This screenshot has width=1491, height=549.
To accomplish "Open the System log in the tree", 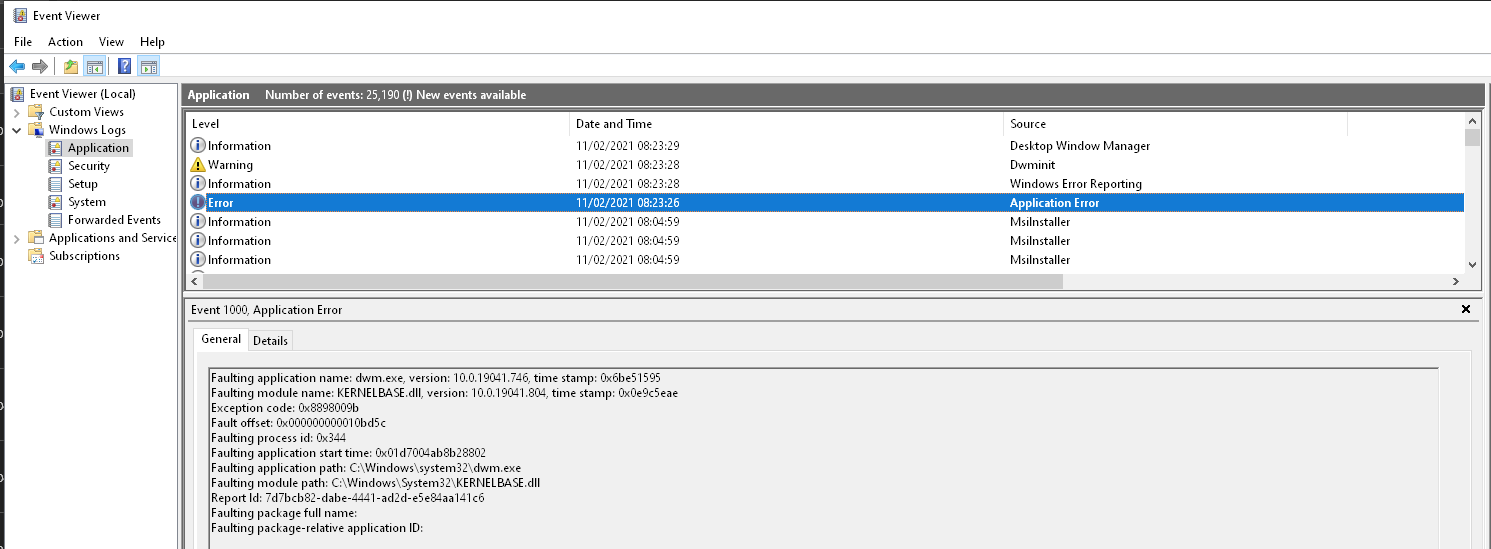I will [86, 202].
